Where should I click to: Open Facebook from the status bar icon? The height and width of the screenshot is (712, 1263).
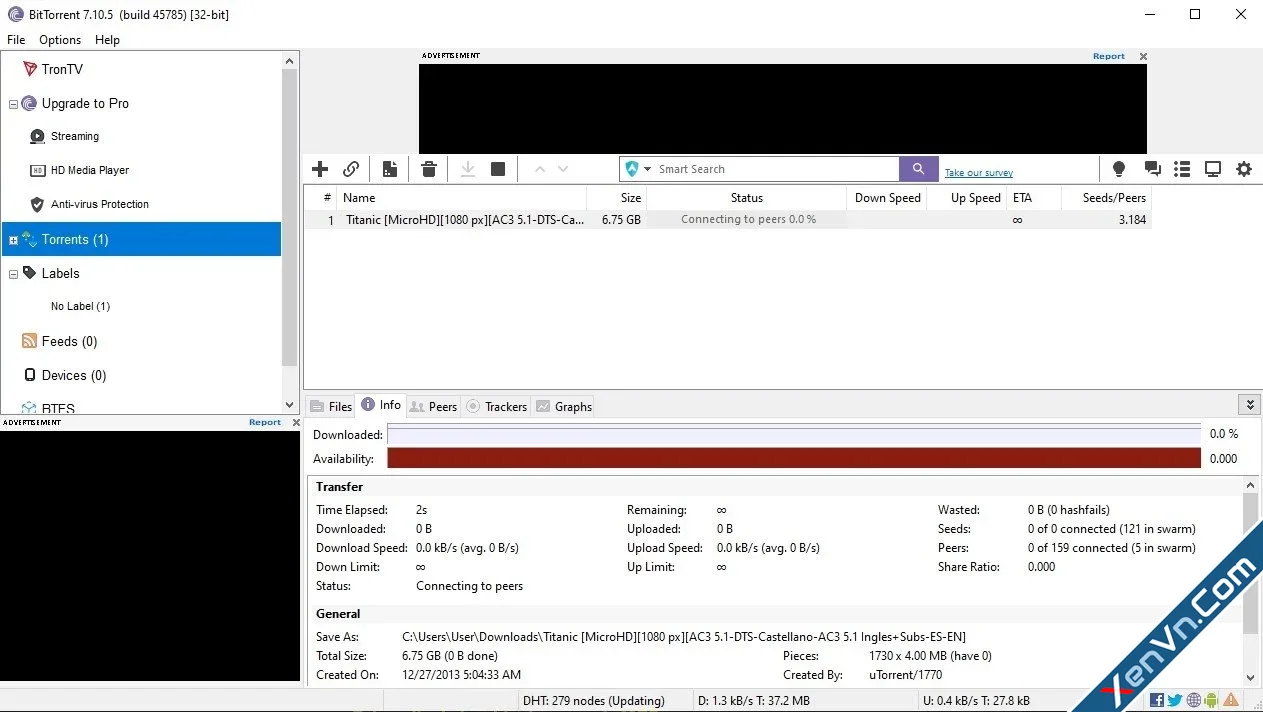[1157, 700]
